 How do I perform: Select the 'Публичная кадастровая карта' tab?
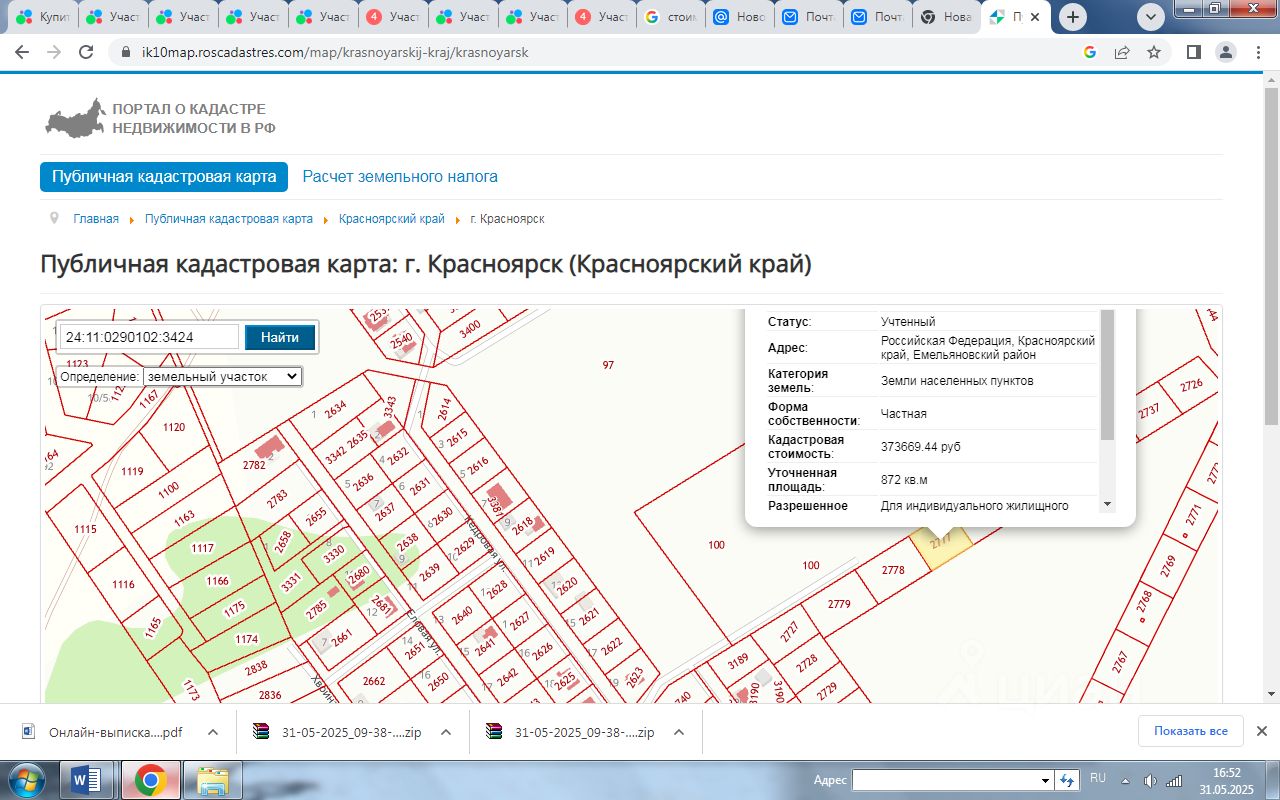[164, 177]
